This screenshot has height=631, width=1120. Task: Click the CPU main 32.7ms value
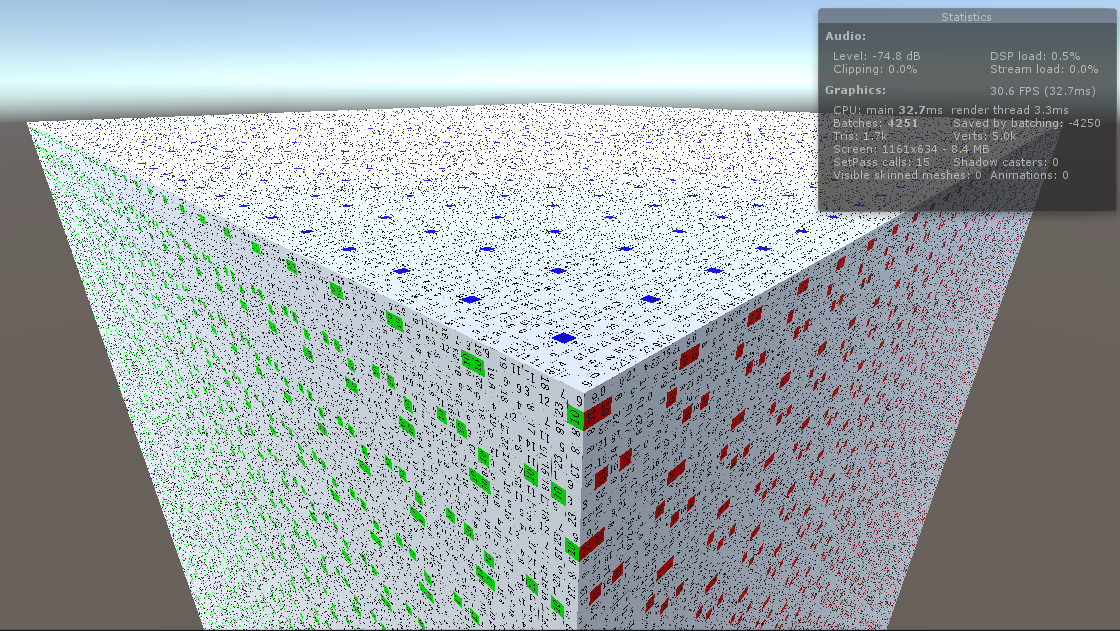click(888, 110)
